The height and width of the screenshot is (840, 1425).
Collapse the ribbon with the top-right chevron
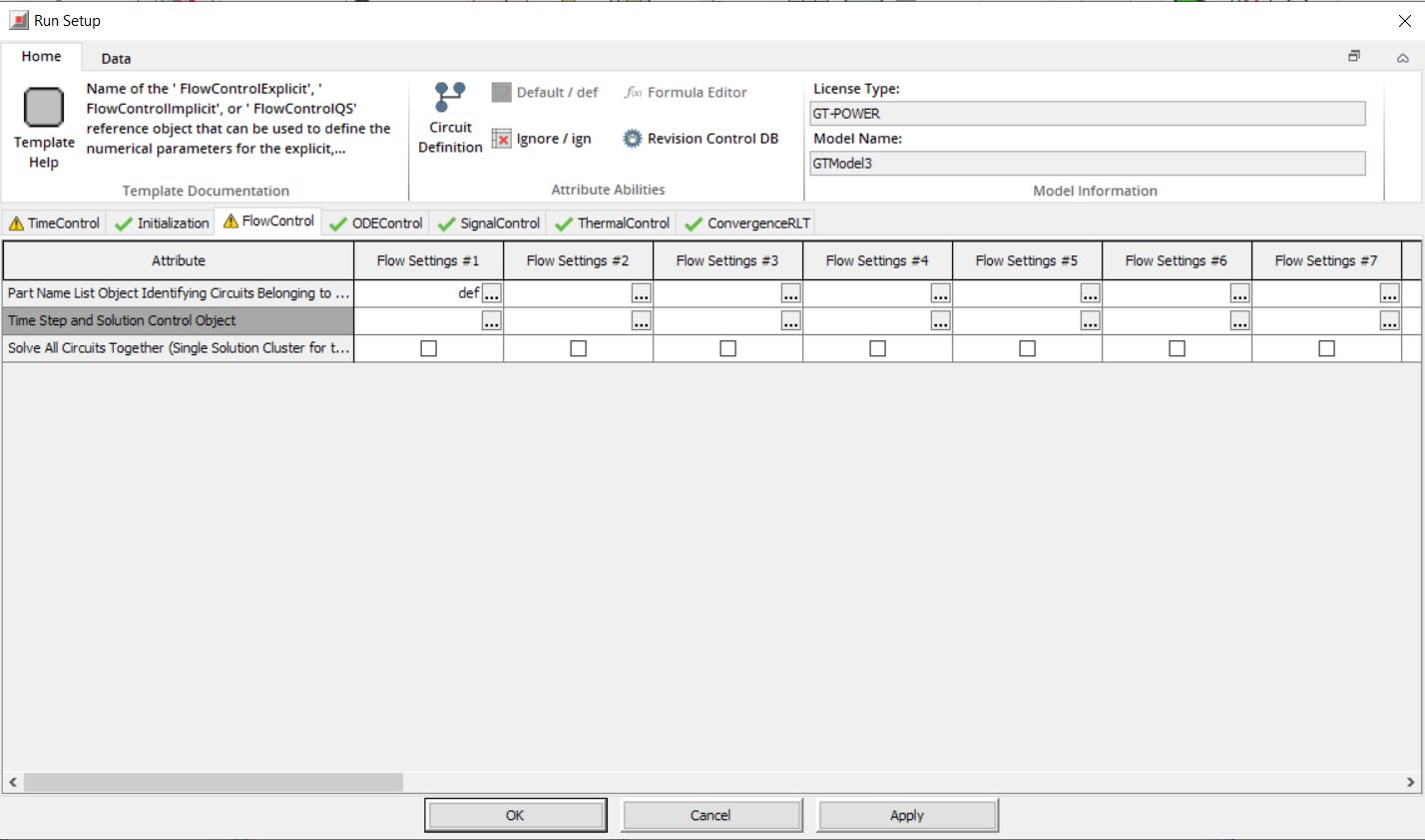coord(1402,57)
